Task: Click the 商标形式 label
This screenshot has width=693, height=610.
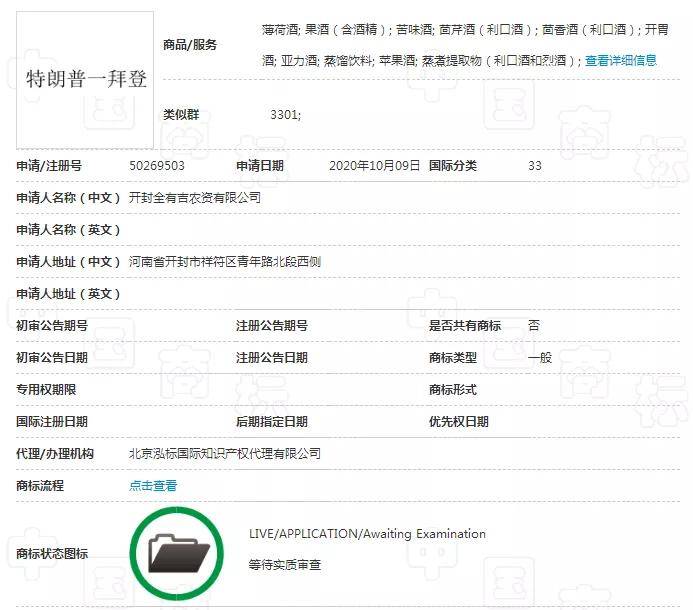Action: coord(453,389)
